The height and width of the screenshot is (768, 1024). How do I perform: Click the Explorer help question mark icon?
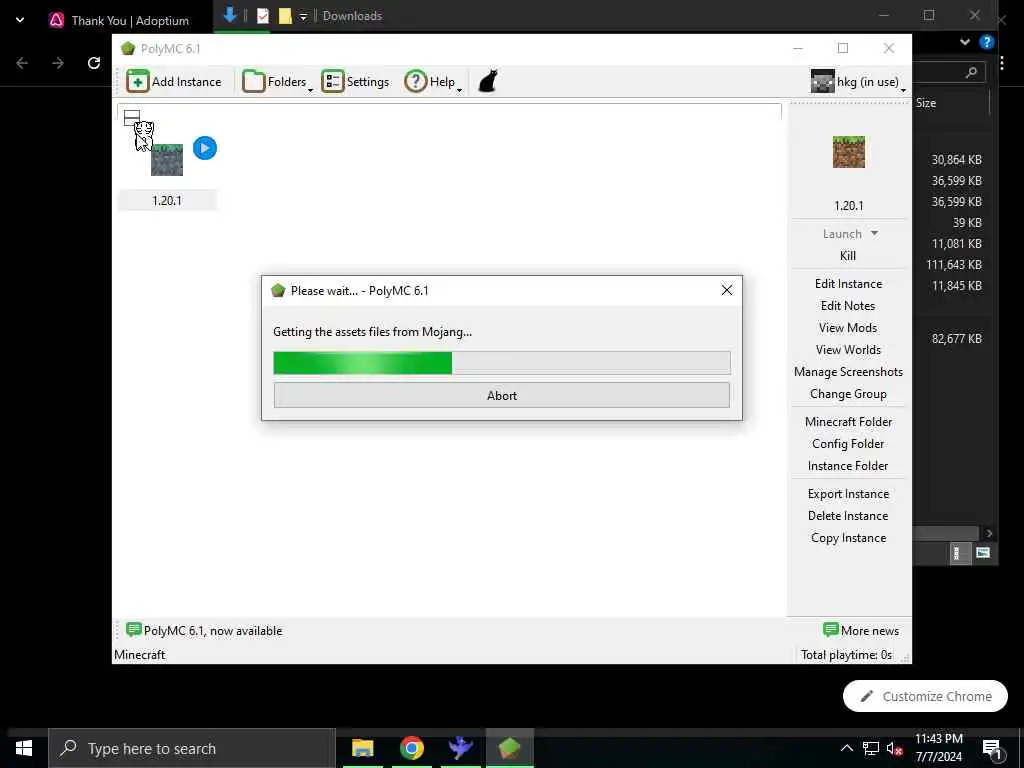click(986, 42)
